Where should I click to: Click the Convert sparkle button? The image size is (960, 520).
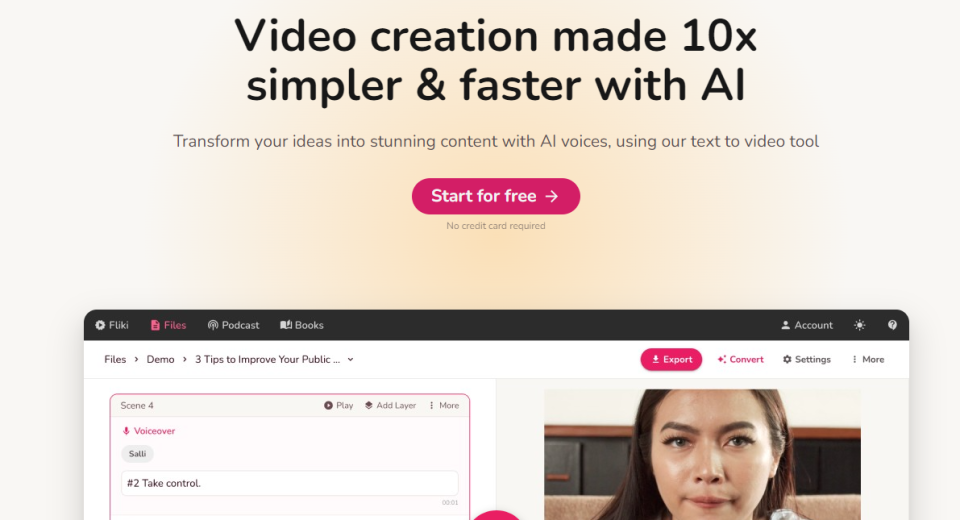pos(740,360)
